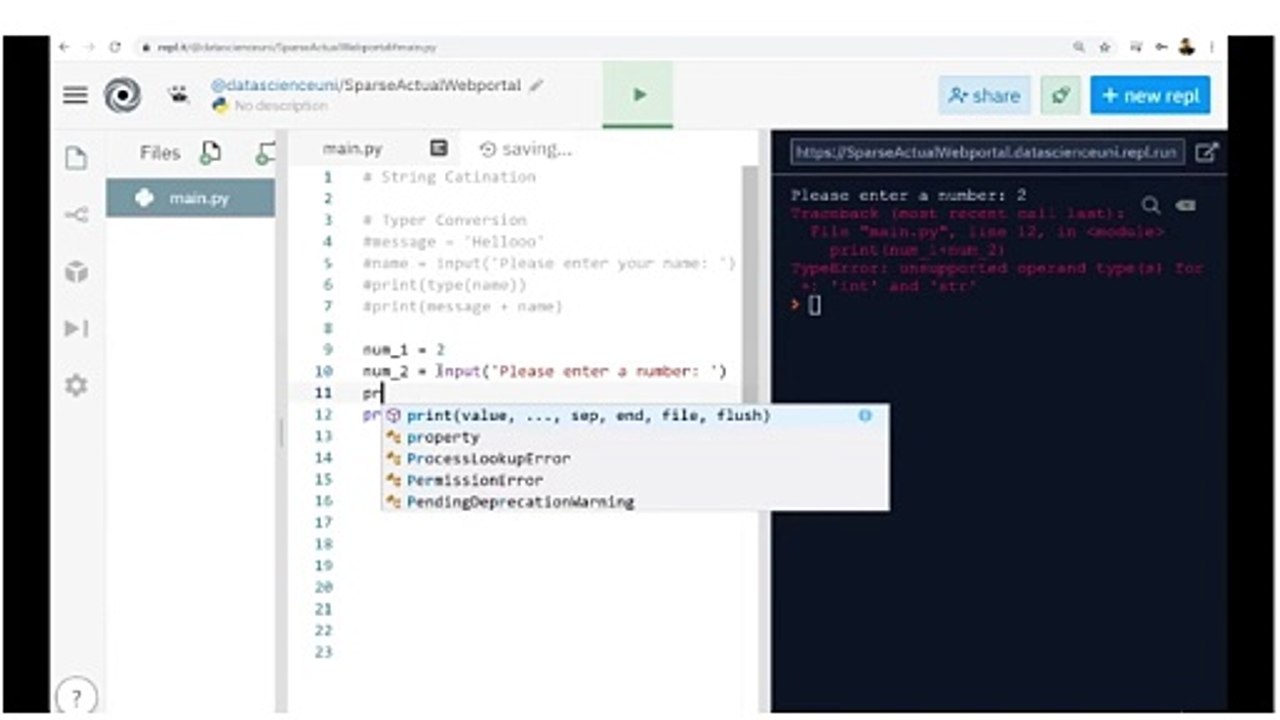Bookmark page with star icon

pos(1104,47)
